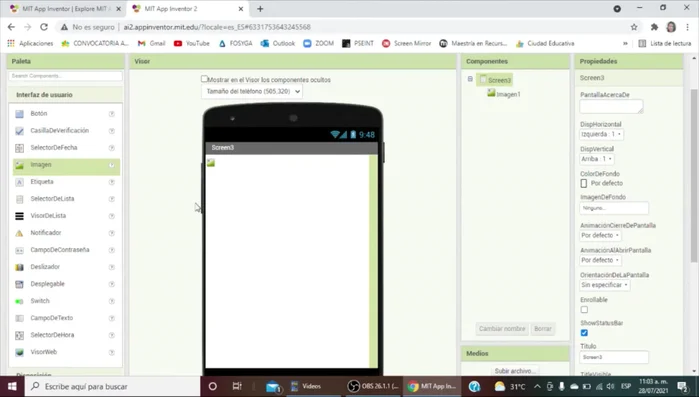Open help for the Botón component
This screenshot has height=397, width=699.
(111, 114)
